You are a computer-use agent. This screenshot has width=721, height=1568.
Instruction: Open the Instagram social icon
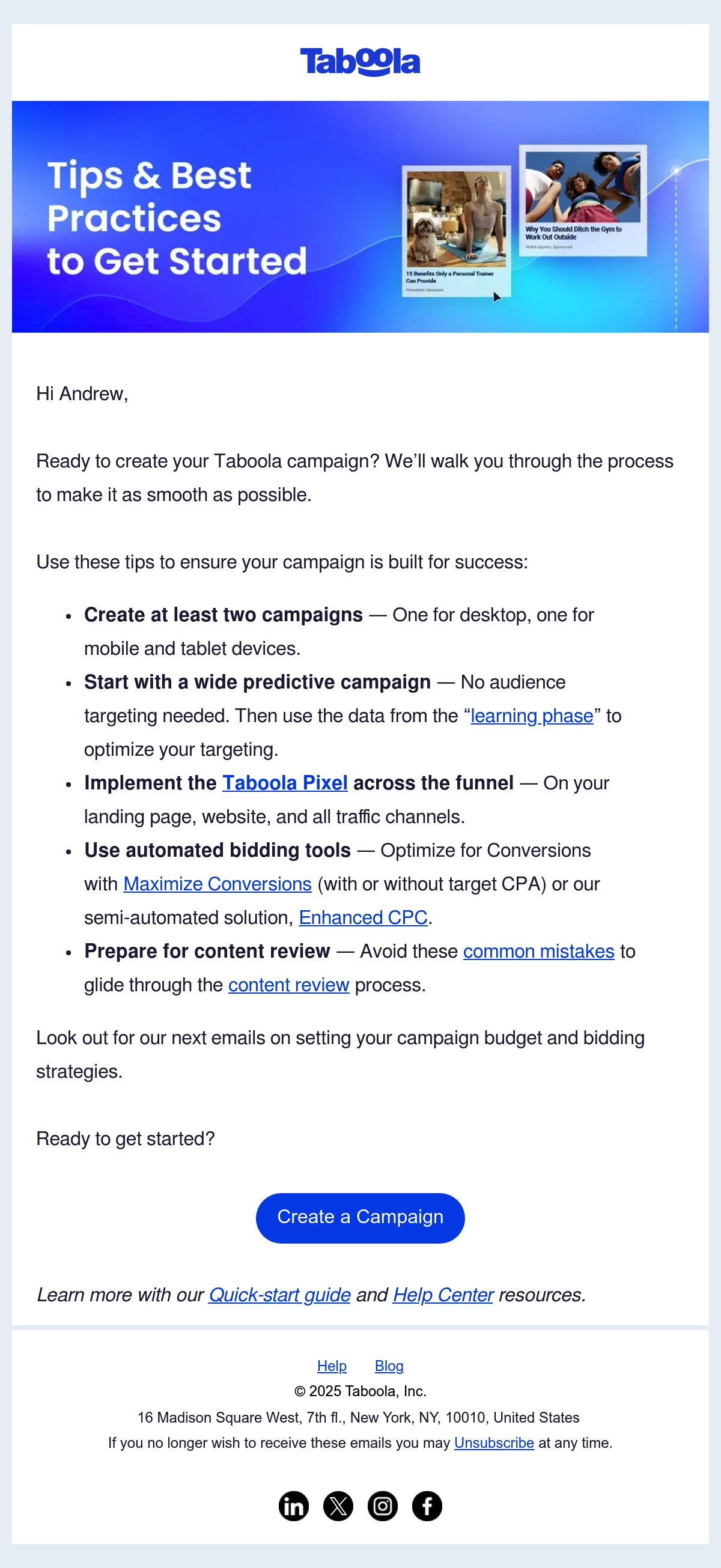tap(382, 1506)
